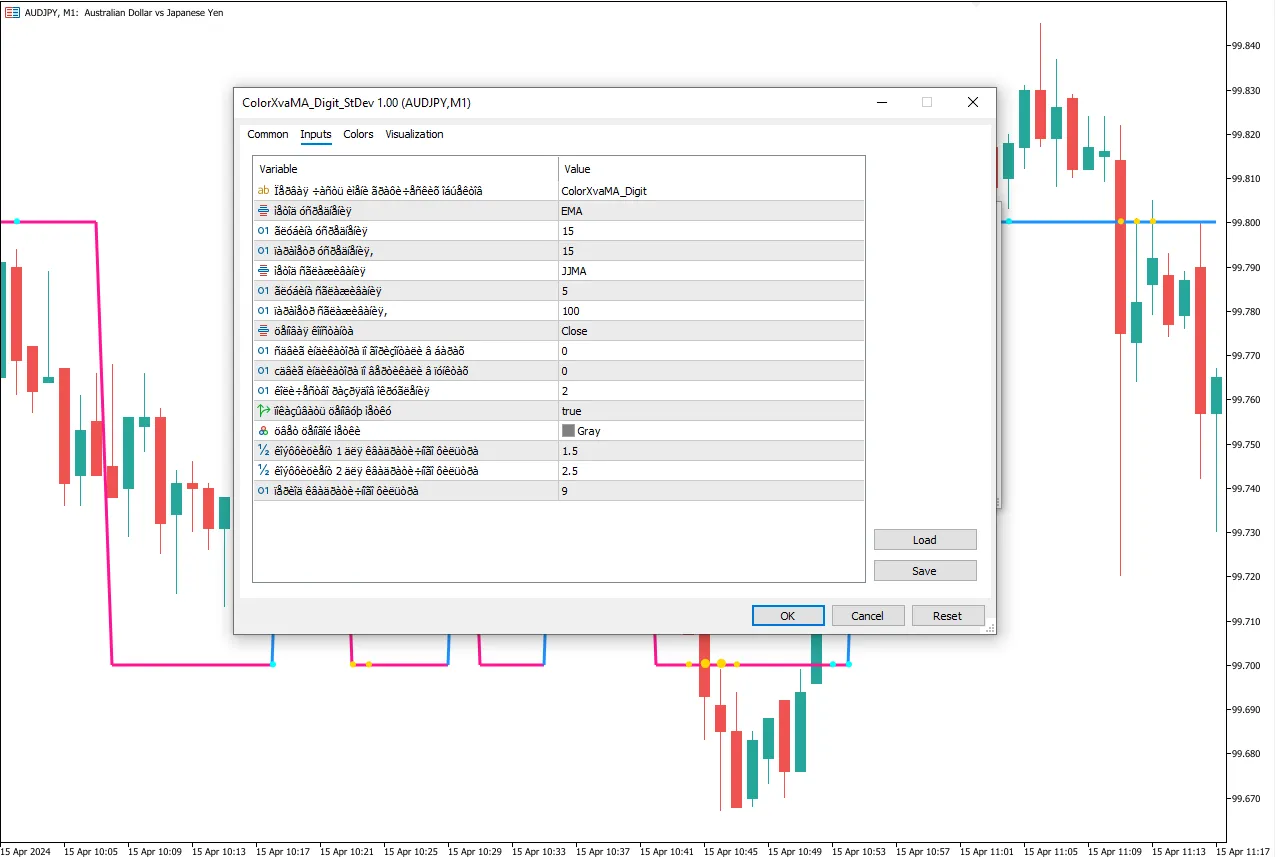This screenshot has width=1275, height=857.
Task: Toggle the 'true' boolean value
Action: point(710,411)
